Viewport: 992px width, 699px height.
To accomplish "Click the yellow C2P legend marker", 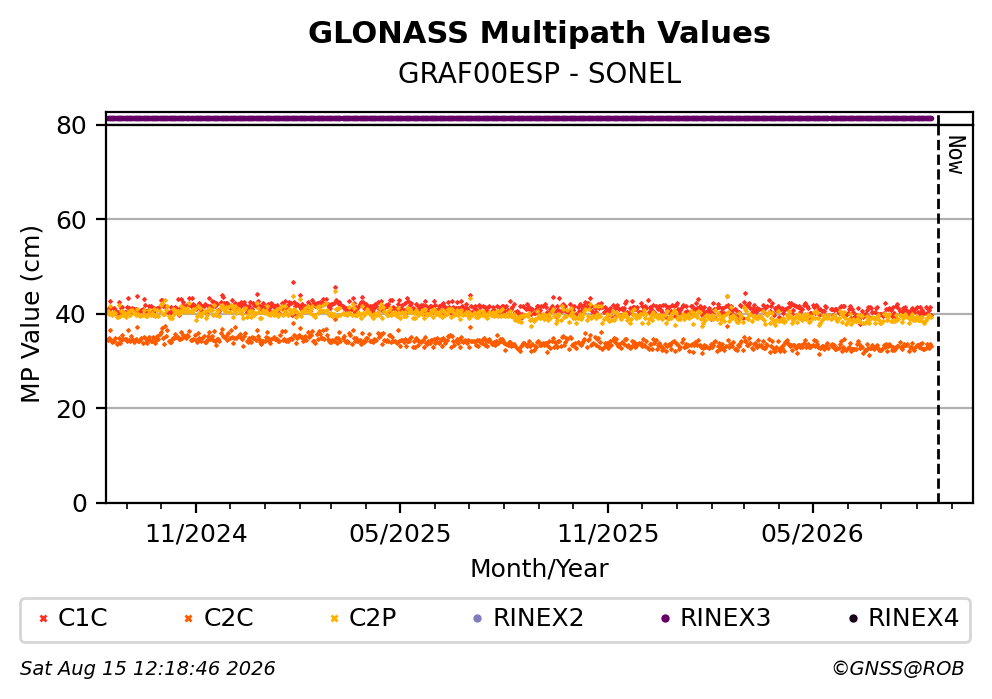I will (334, 619).
